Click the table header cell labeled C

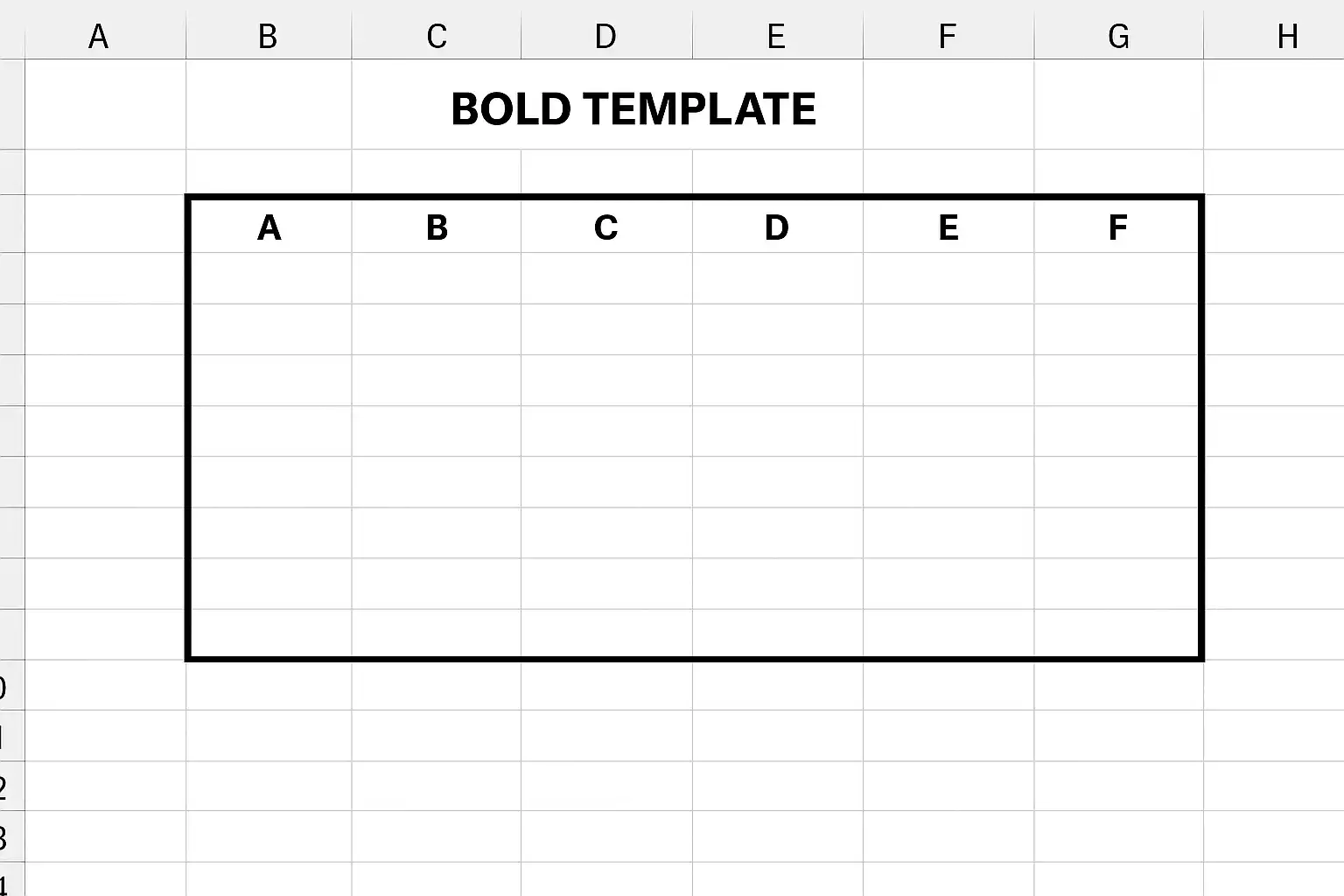tap(606, 227)
